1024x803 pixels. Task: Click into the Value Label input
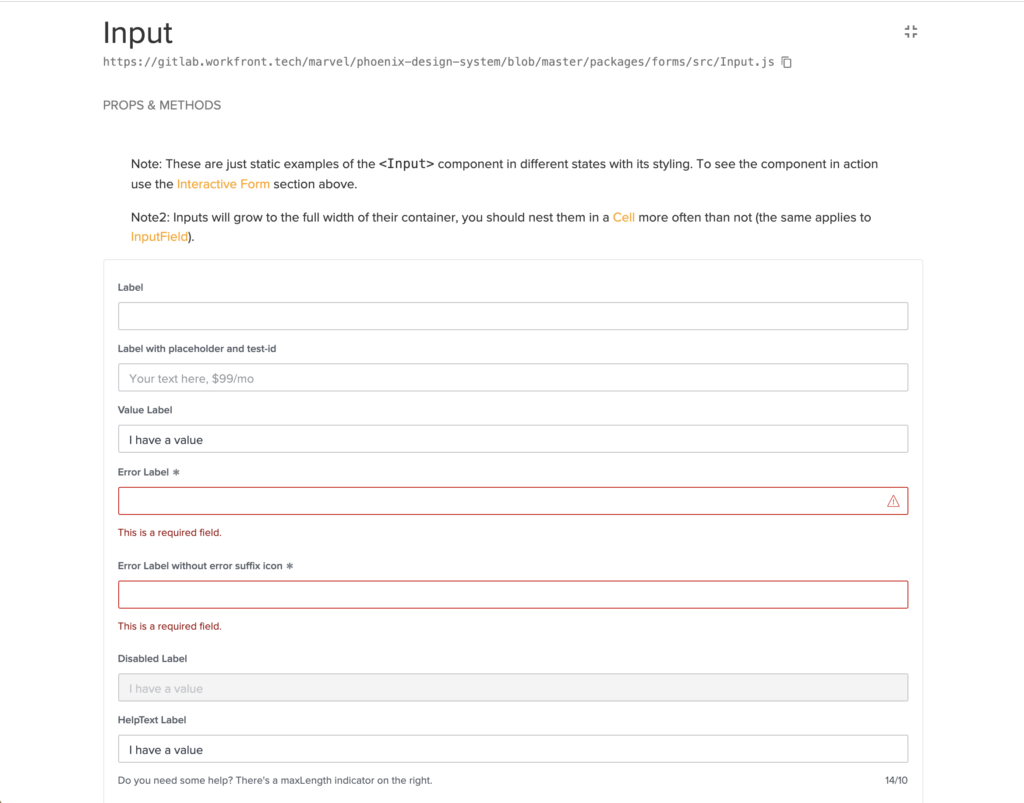pos(512,439)
